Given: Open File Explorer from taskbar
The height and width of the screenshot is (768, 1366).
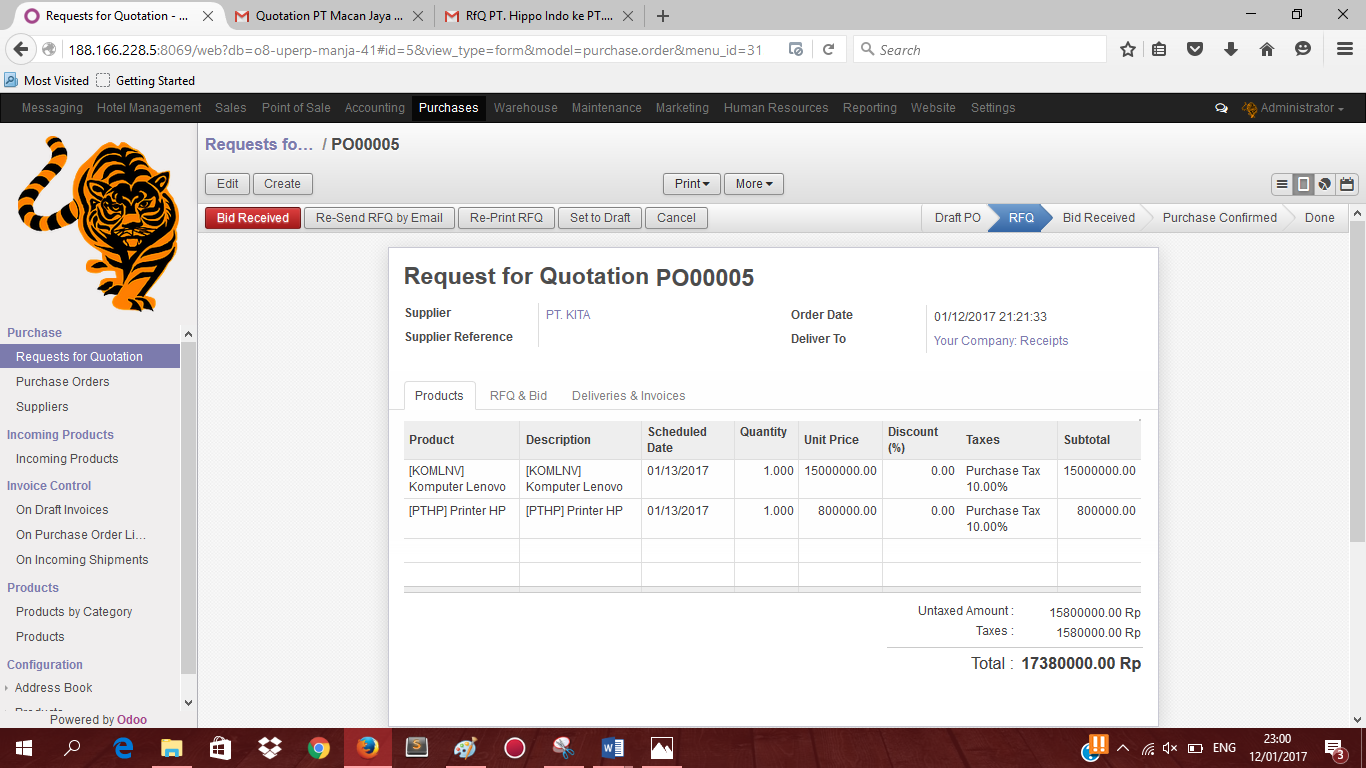Looking at the screenshot, I should [172, 748].
